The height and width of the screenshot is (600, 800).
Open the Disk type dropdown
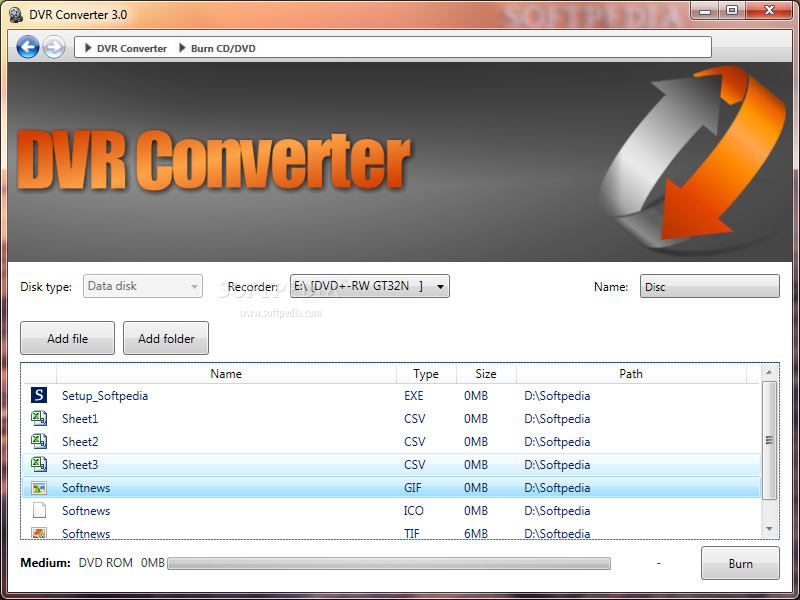coord(143,286)
